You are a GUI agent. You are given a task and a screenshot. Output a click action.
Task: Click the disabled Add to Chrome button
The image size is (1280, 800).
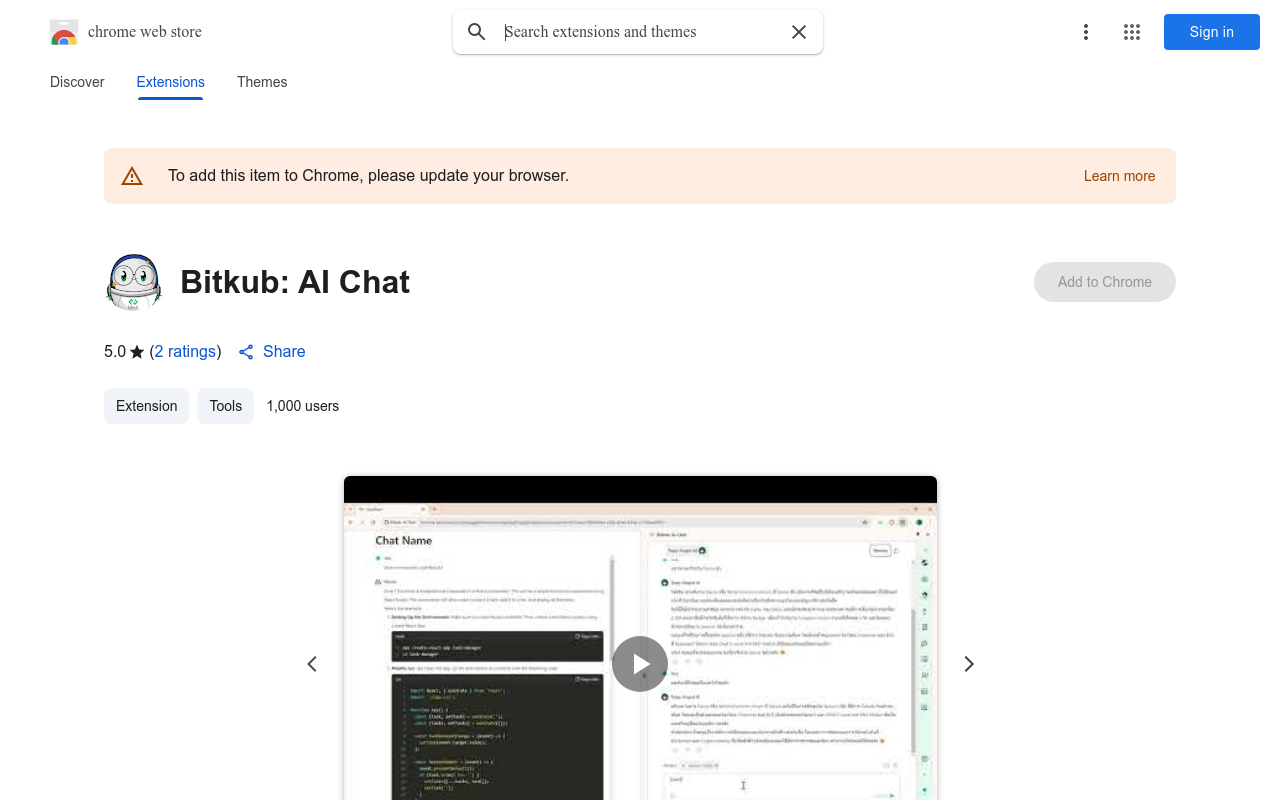pos(1105,282)
